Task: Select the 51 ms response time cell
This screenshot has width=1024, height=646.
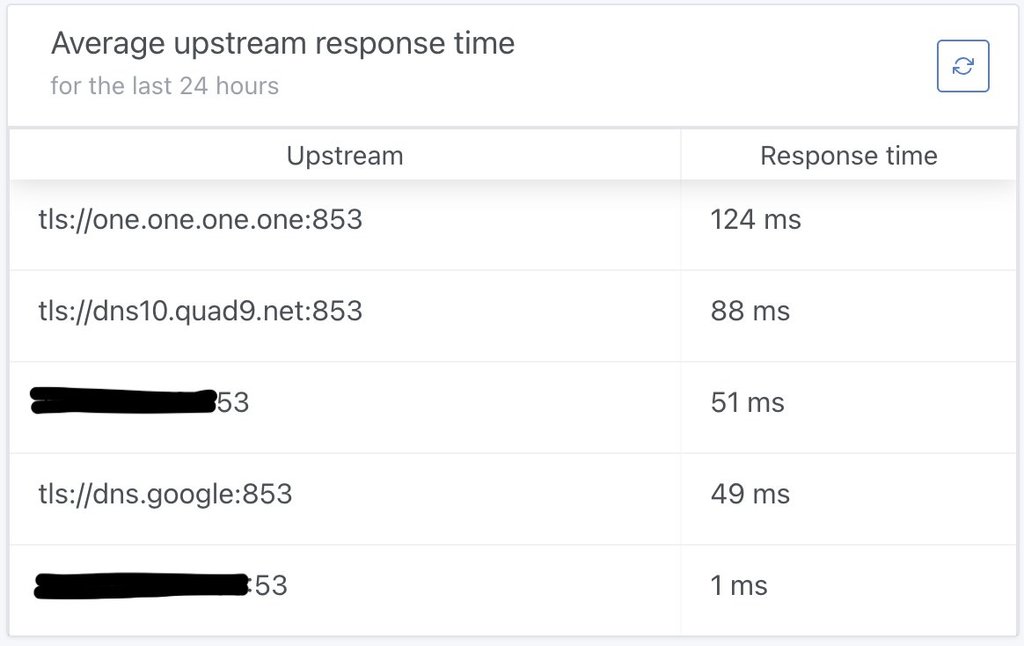Action: [x=748, y=402]
